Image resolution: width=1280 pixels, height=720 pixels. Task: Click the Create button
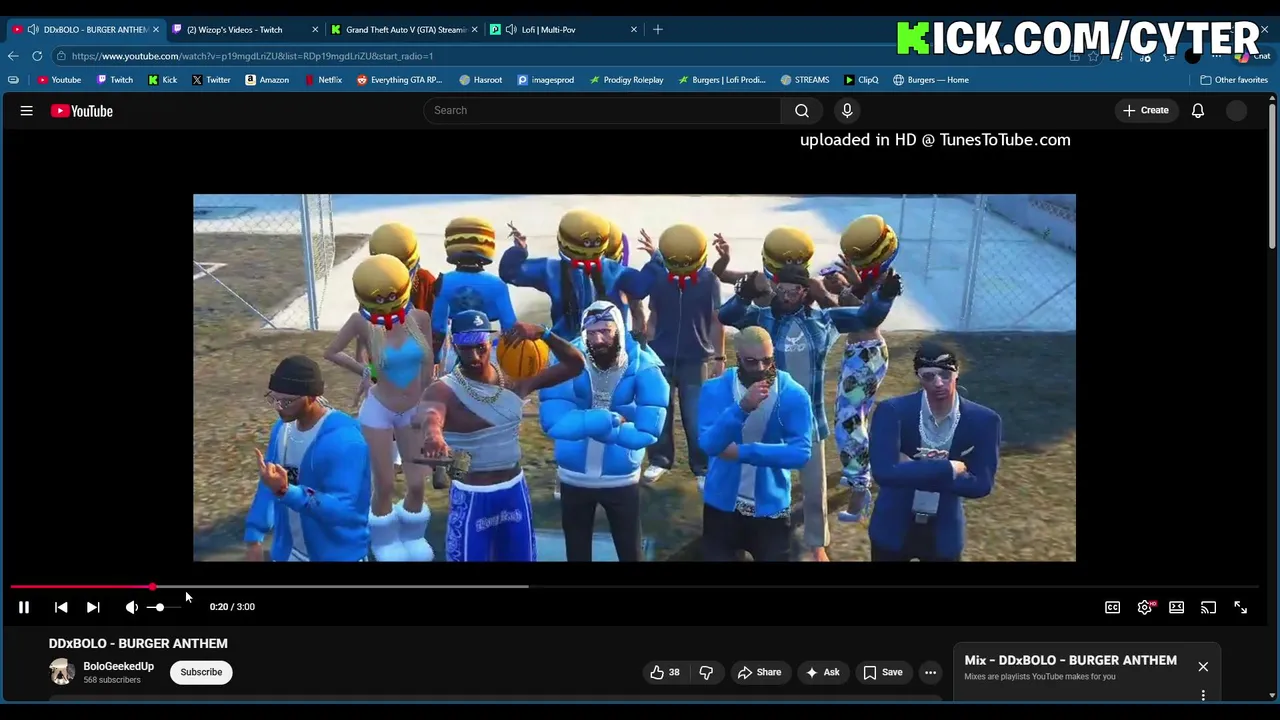[x=1146, y=110]
